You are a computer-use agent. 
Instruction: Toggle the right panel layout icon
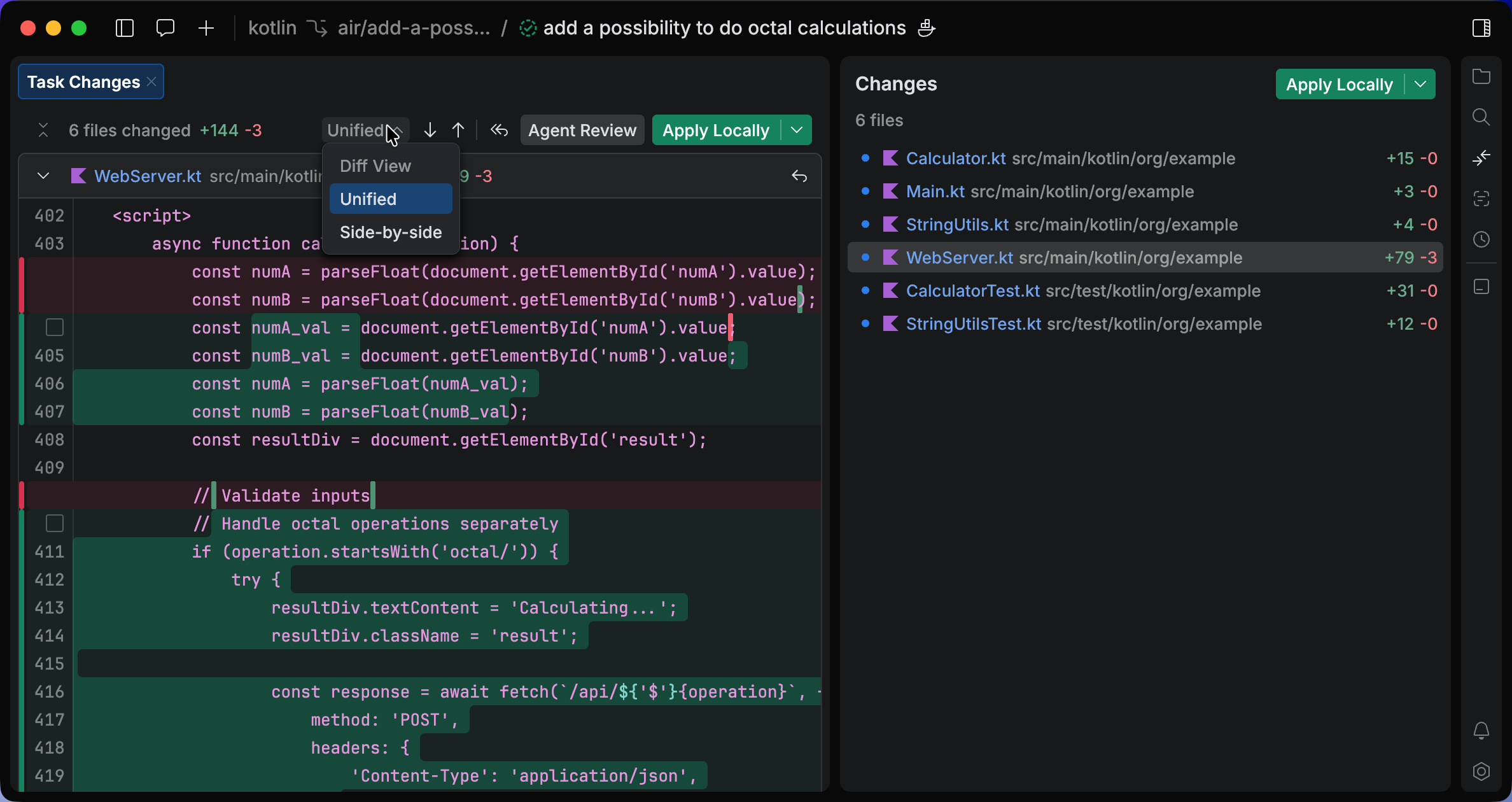(x=1481, y=28)
